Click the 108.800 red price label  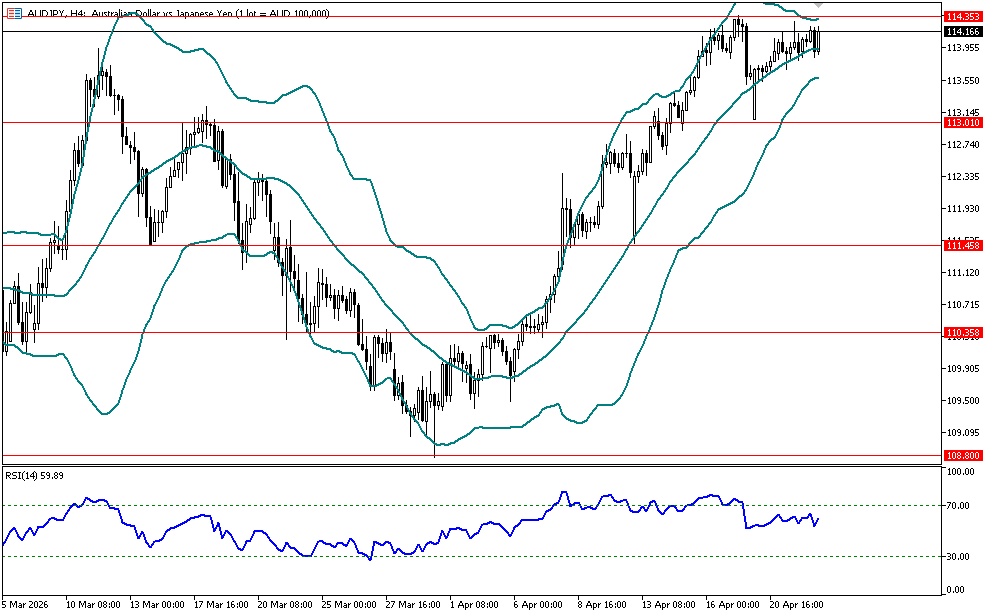[x=962, y=455]
